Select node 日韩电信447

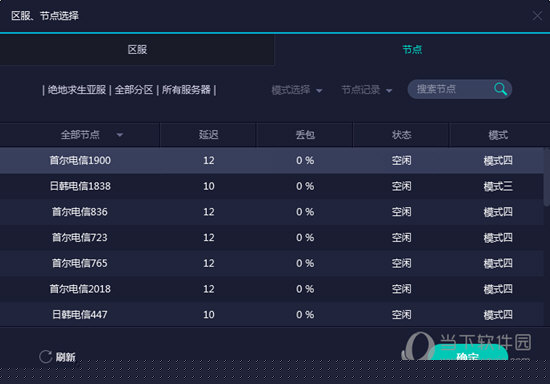(x=272, y=315)
